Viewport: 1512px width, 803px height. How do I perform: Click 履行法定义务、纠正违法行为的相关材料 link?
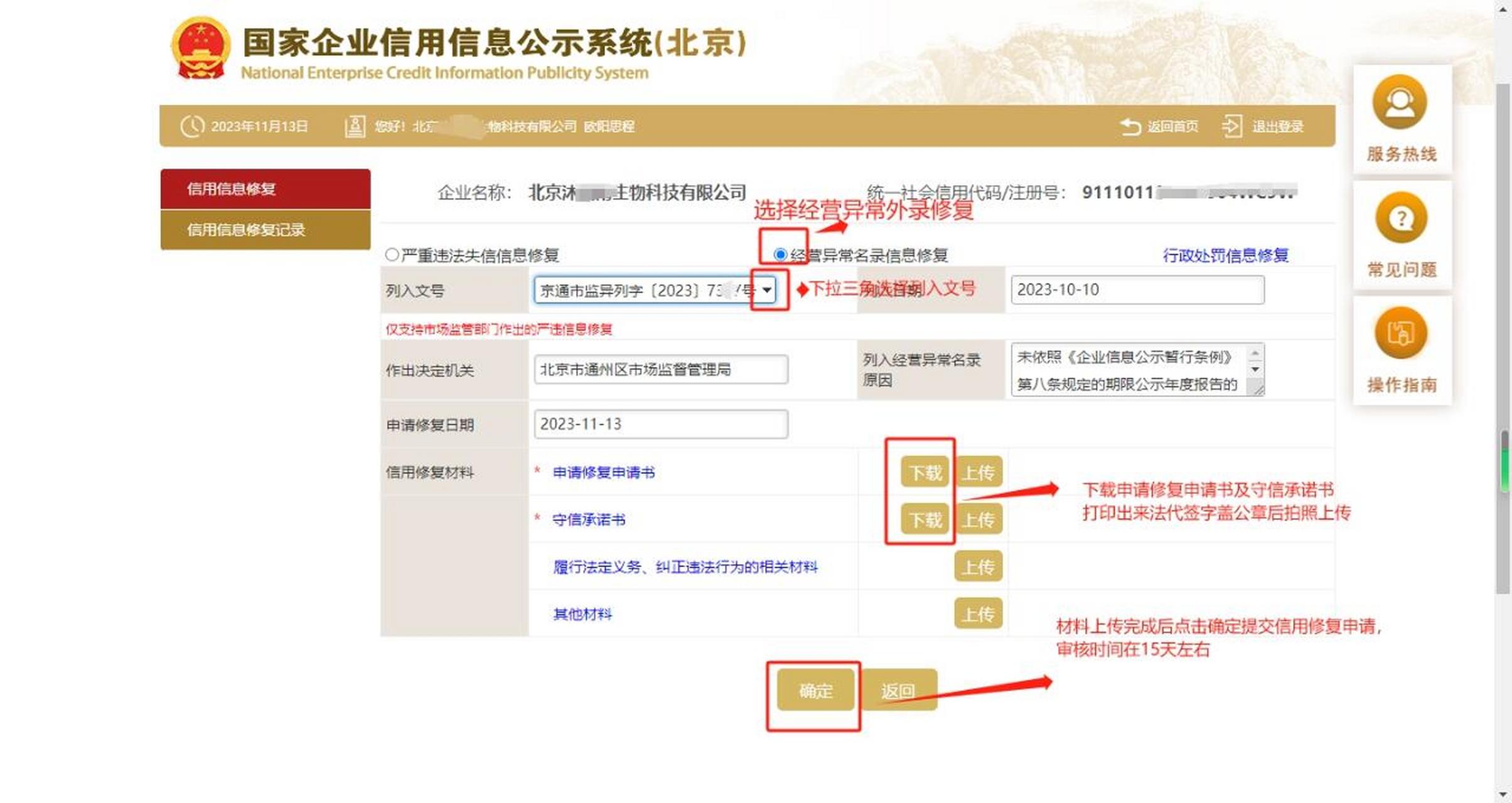685,567
